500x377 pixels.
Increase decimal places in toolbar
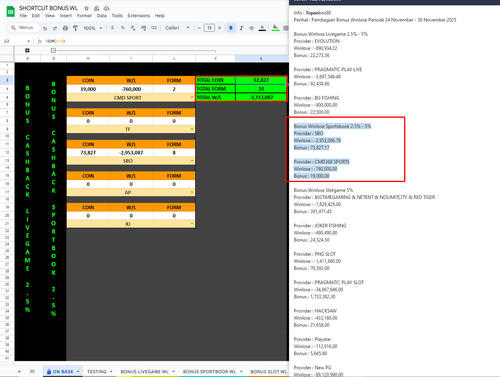[143, 28]
